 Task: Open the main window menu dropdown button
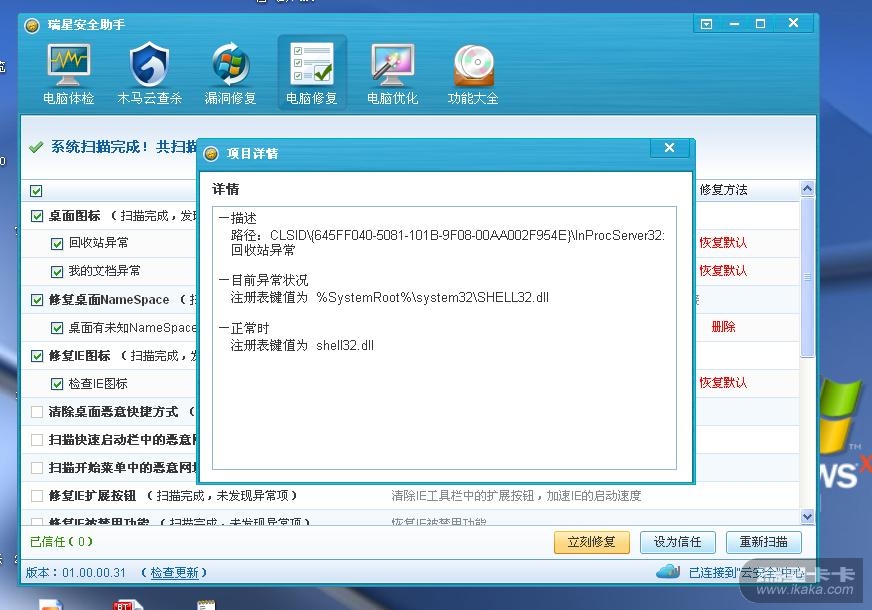(x=706, y=24)
